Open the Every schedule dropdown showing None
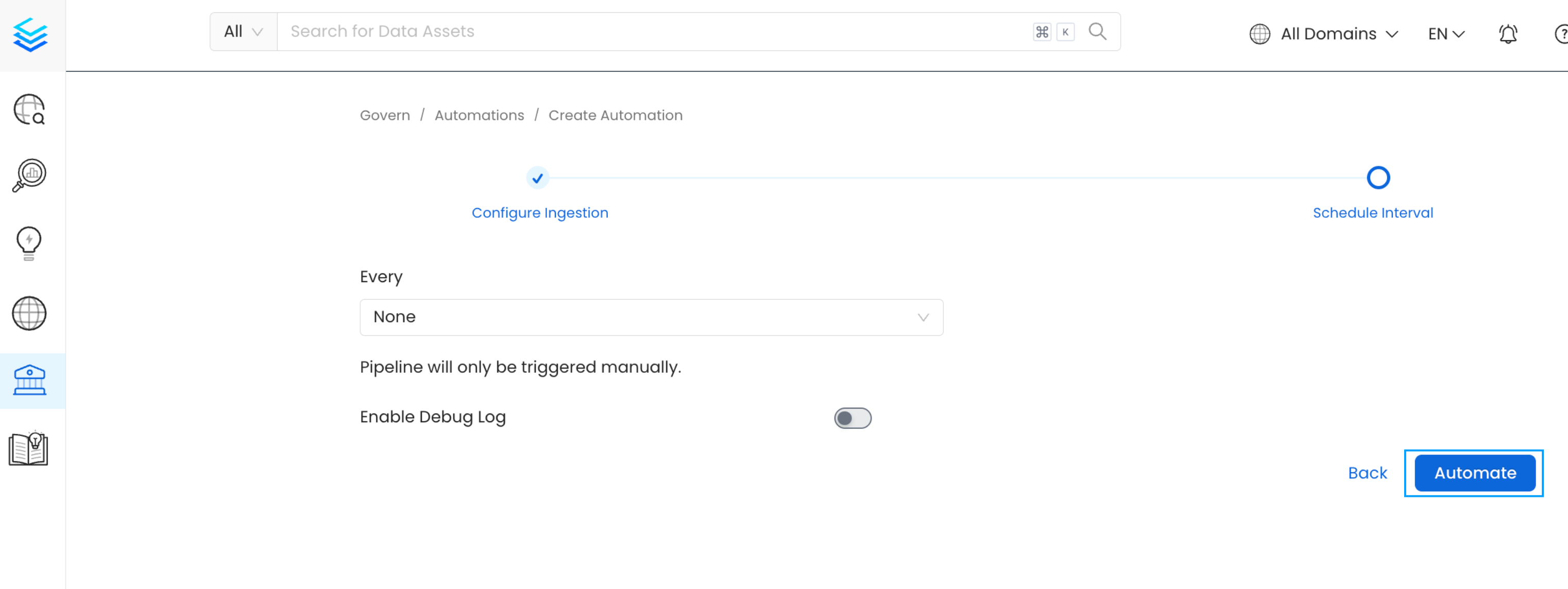This screenshot has height=589, width=1568. 651,317
